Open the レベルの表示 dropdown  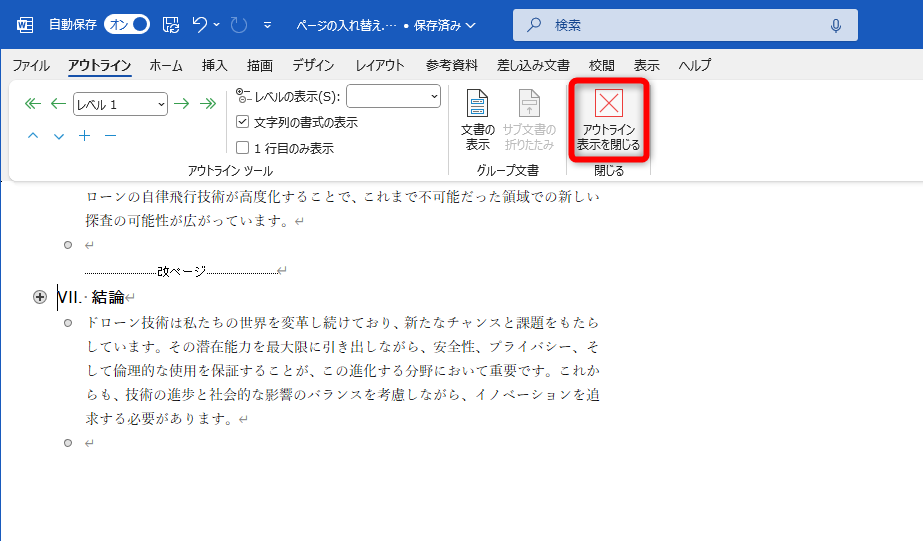point(393,96)
